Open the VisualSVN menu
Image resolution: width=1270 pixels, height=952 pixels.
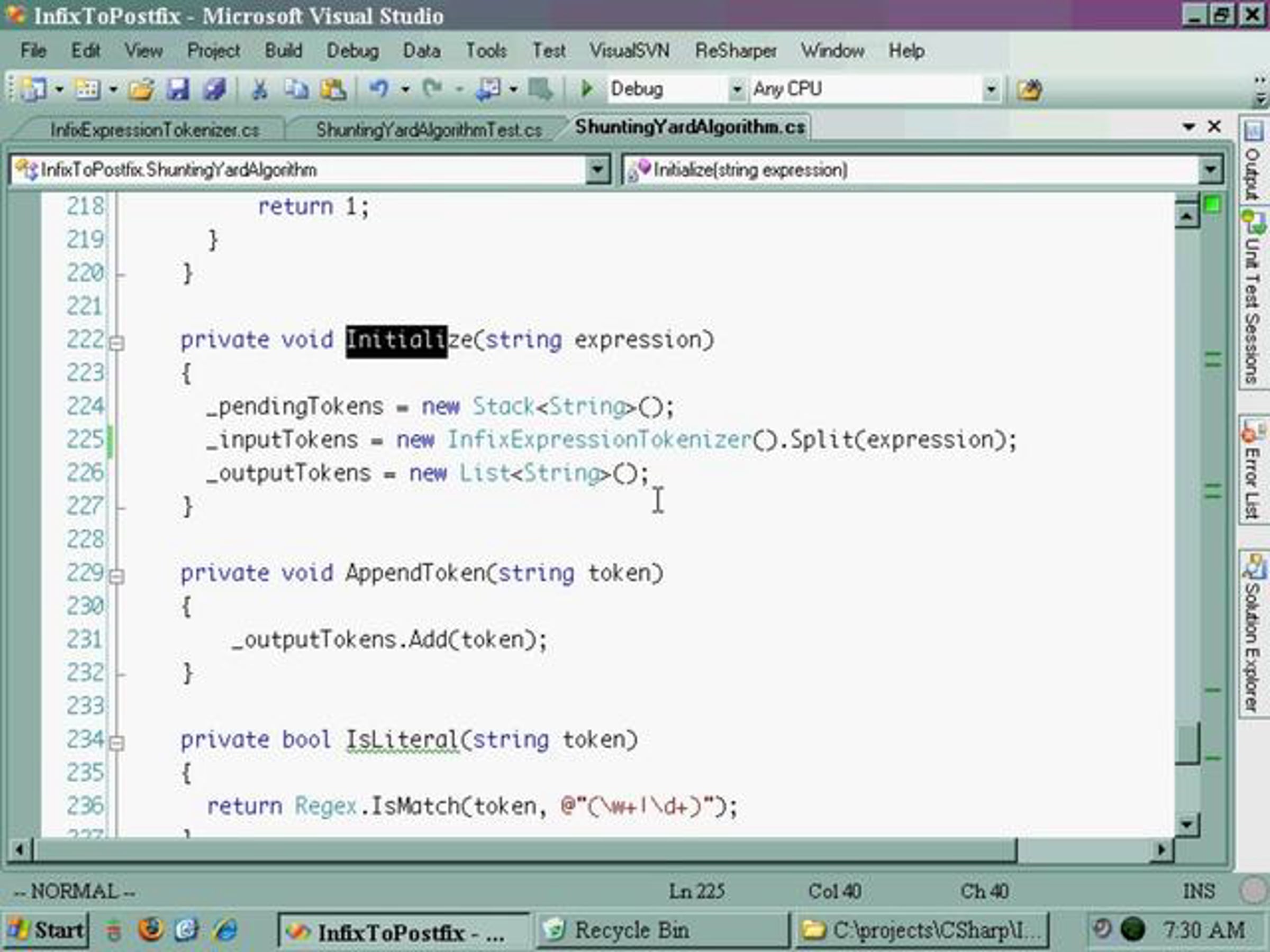629,51
